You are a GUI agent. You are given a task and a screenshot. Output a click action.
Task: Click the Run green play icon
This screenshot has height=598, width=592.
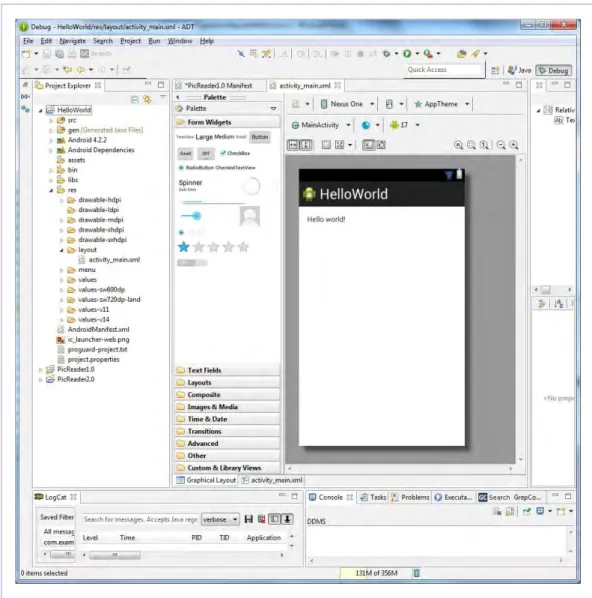click(x=407, y=54)
